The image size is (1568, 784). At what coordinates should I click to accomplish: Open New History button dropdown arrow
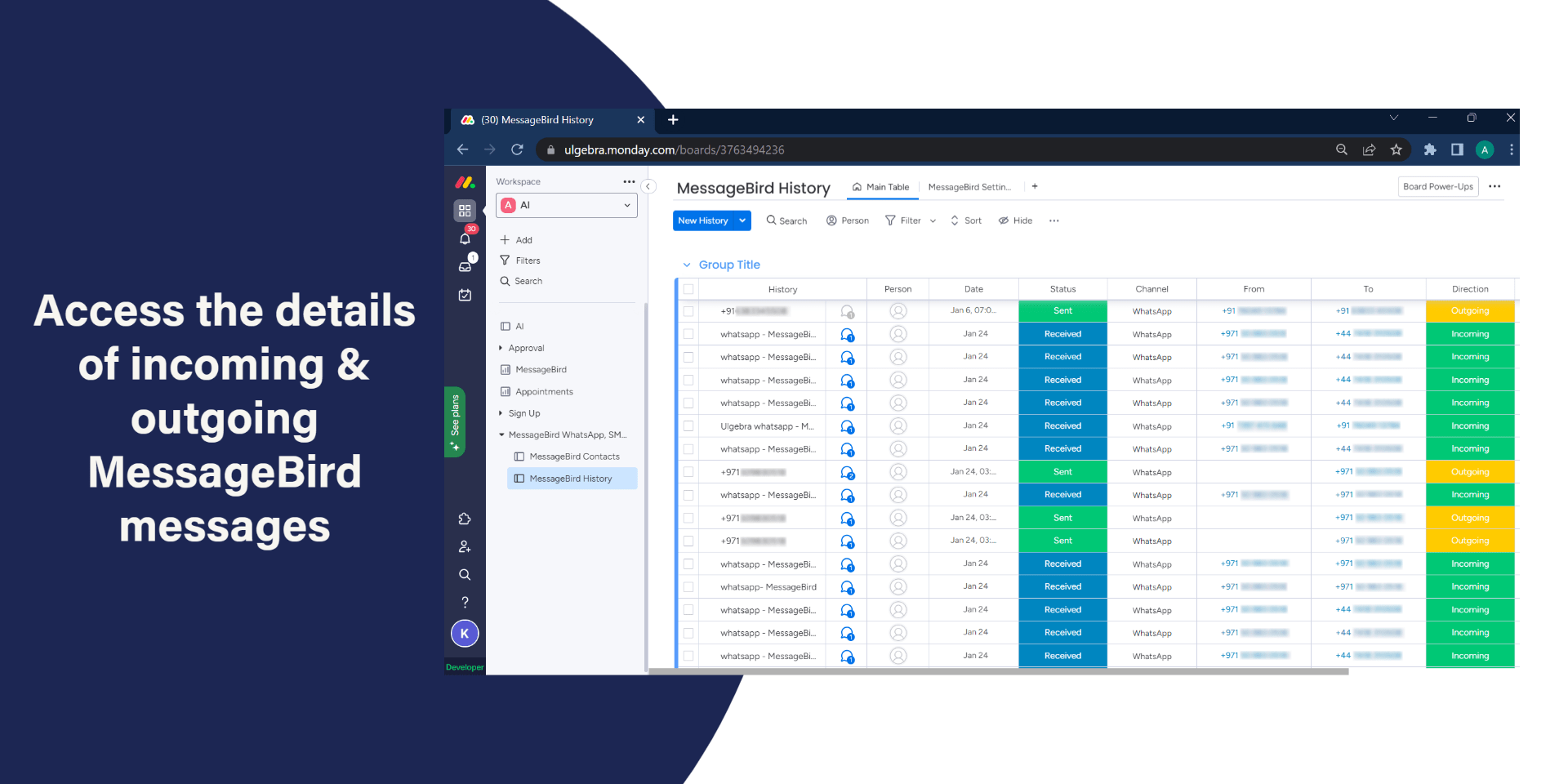pyautogui.click(x=742, y=220)
